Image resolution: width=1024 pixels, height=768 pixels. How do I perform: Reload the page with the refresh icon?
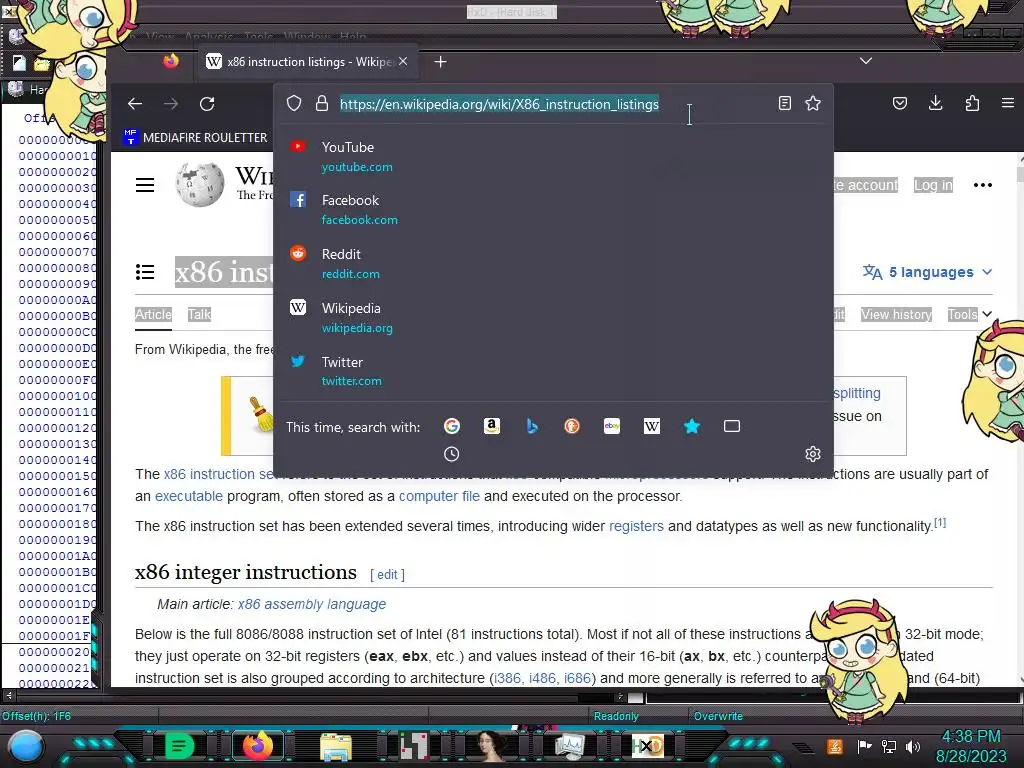[x=207, y=104]
